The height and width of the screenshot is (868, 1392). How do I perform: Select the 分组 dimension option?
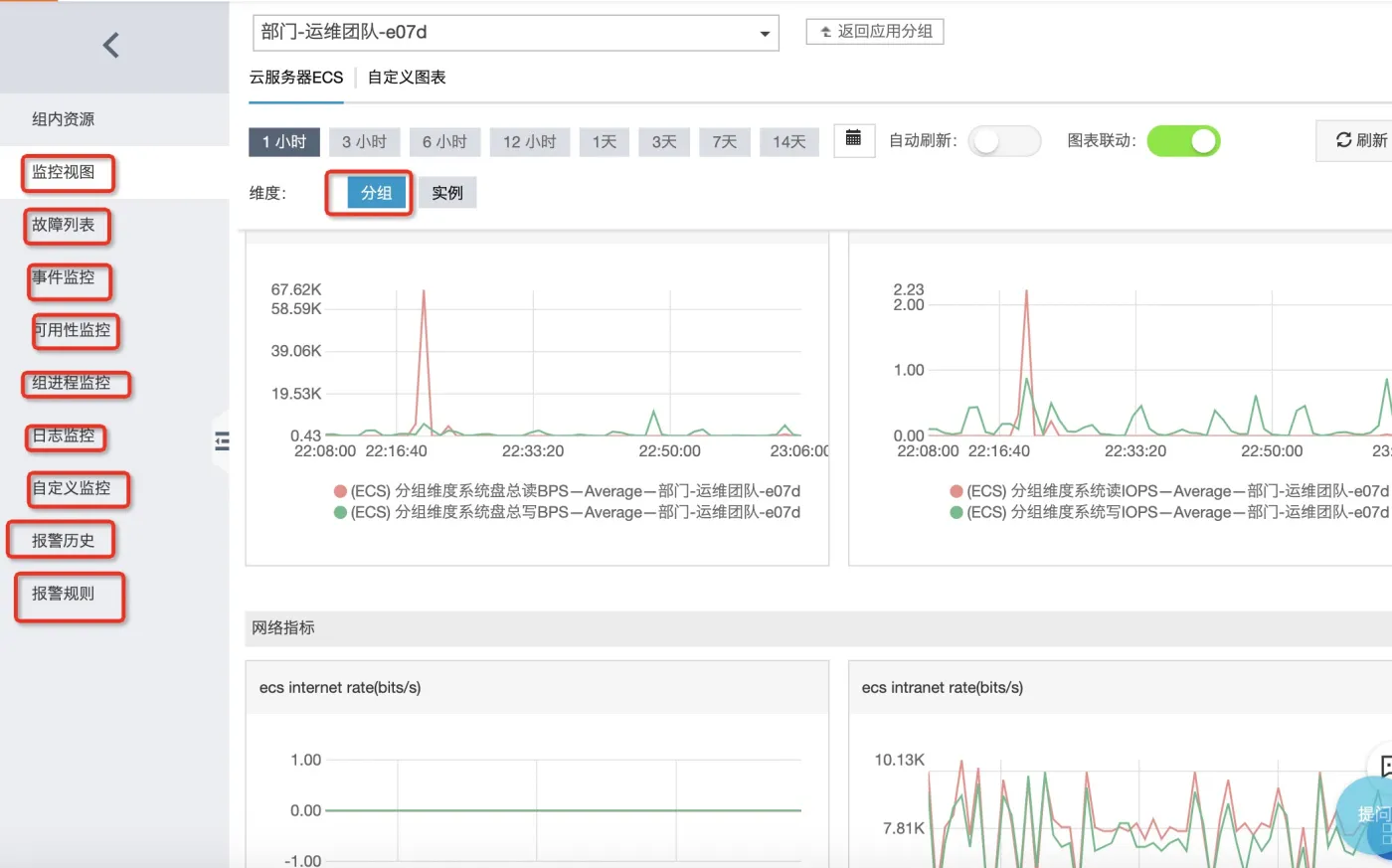point(376,193)
